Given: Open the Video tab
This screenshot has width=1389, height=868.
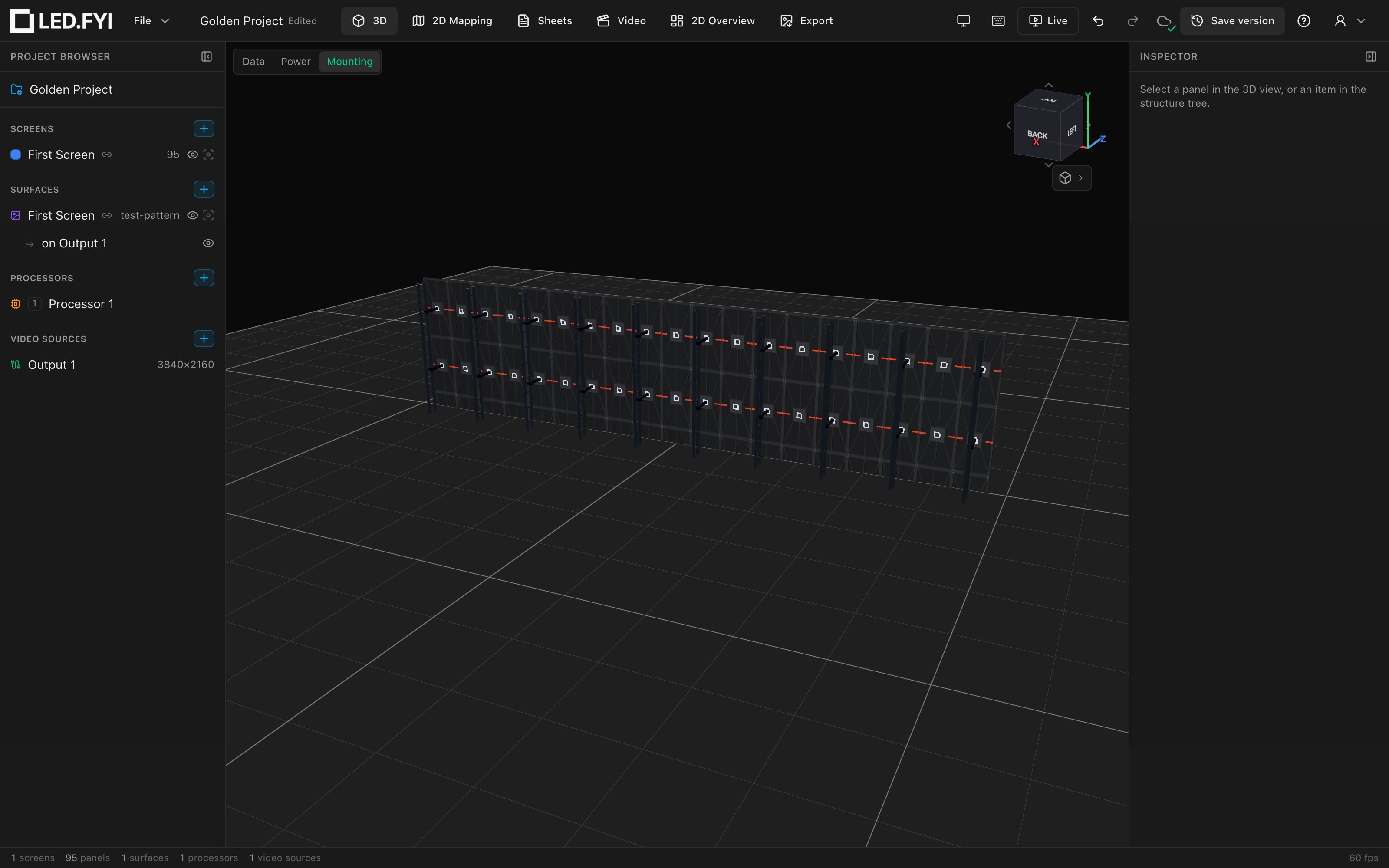Looking at the screenshot, I should coord(622,21).
